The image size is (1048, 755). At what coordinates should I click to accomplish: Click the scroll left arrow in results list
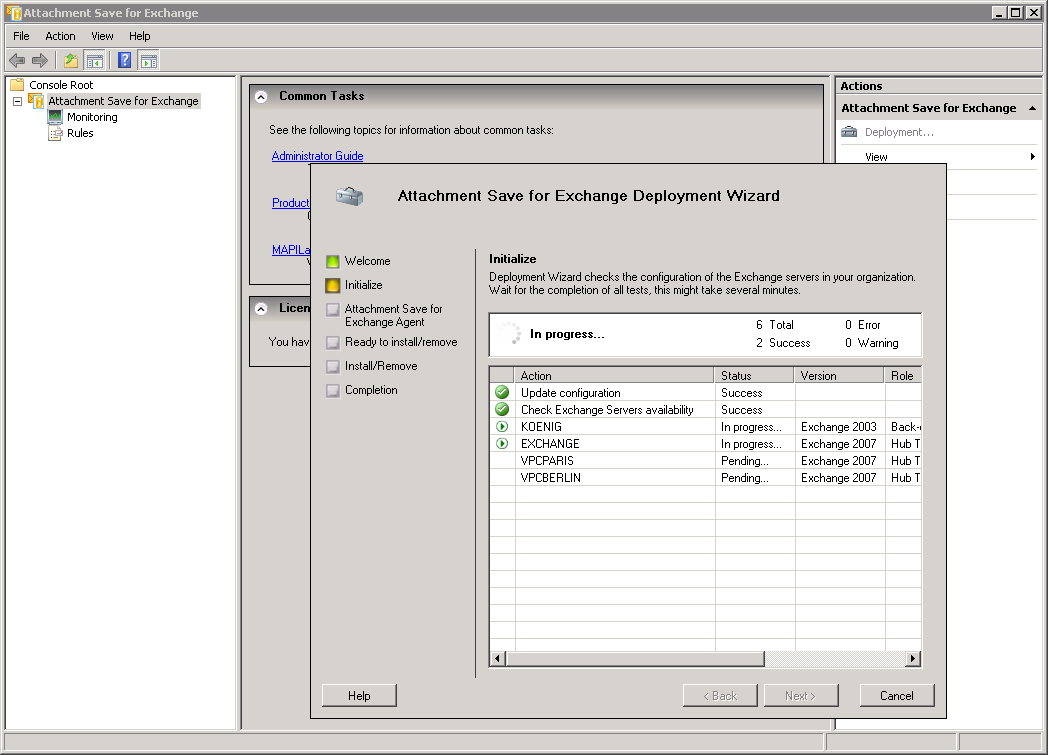click(x=497, y=659)
